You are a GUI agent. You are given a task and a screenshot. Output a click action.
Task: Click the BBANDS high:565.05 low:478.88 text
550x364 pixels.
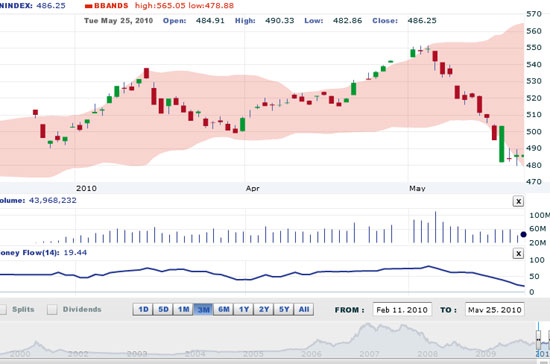[159, 6]
